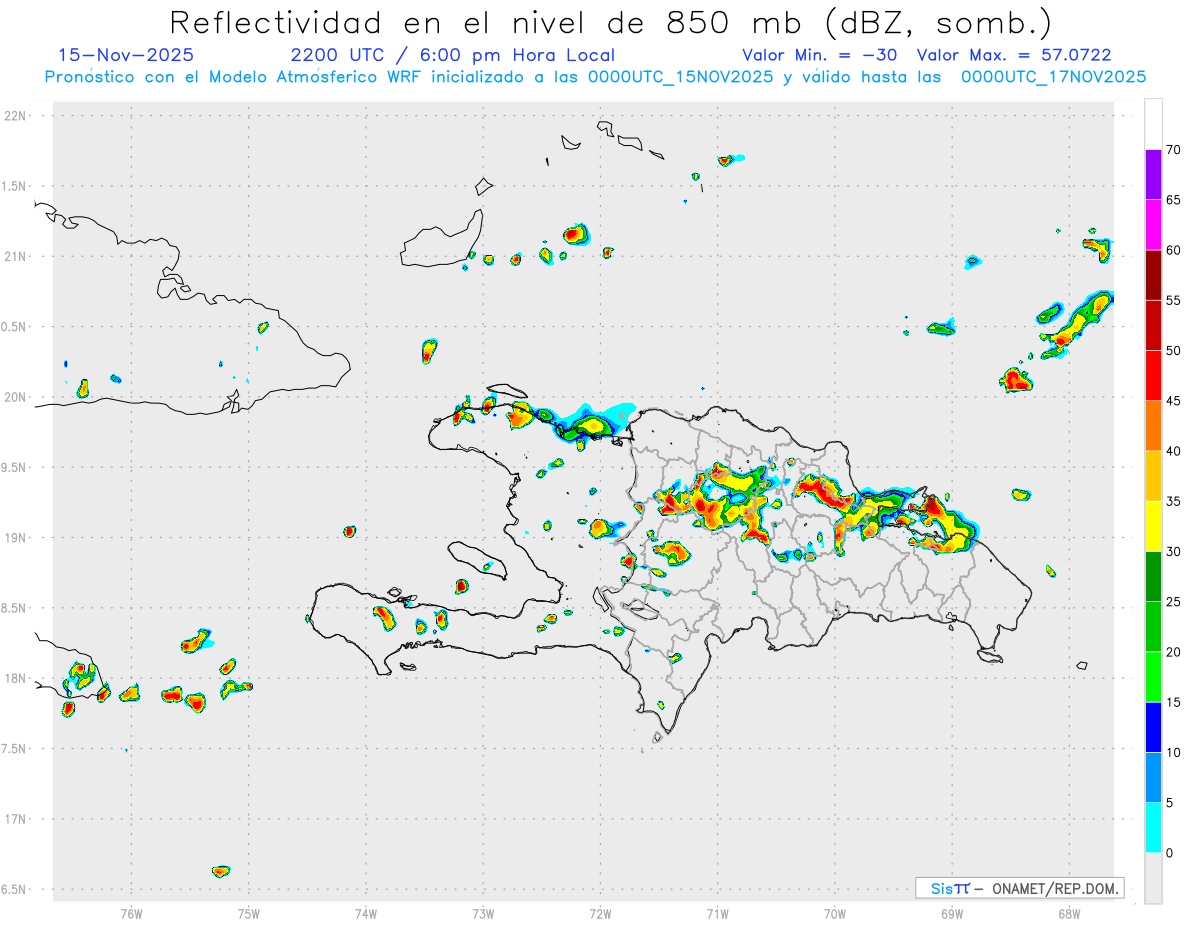Click the cyan 0-5 dBZ colorbar segment
This screenshot has height=927, width=1200.
[x=1153, y=828]
